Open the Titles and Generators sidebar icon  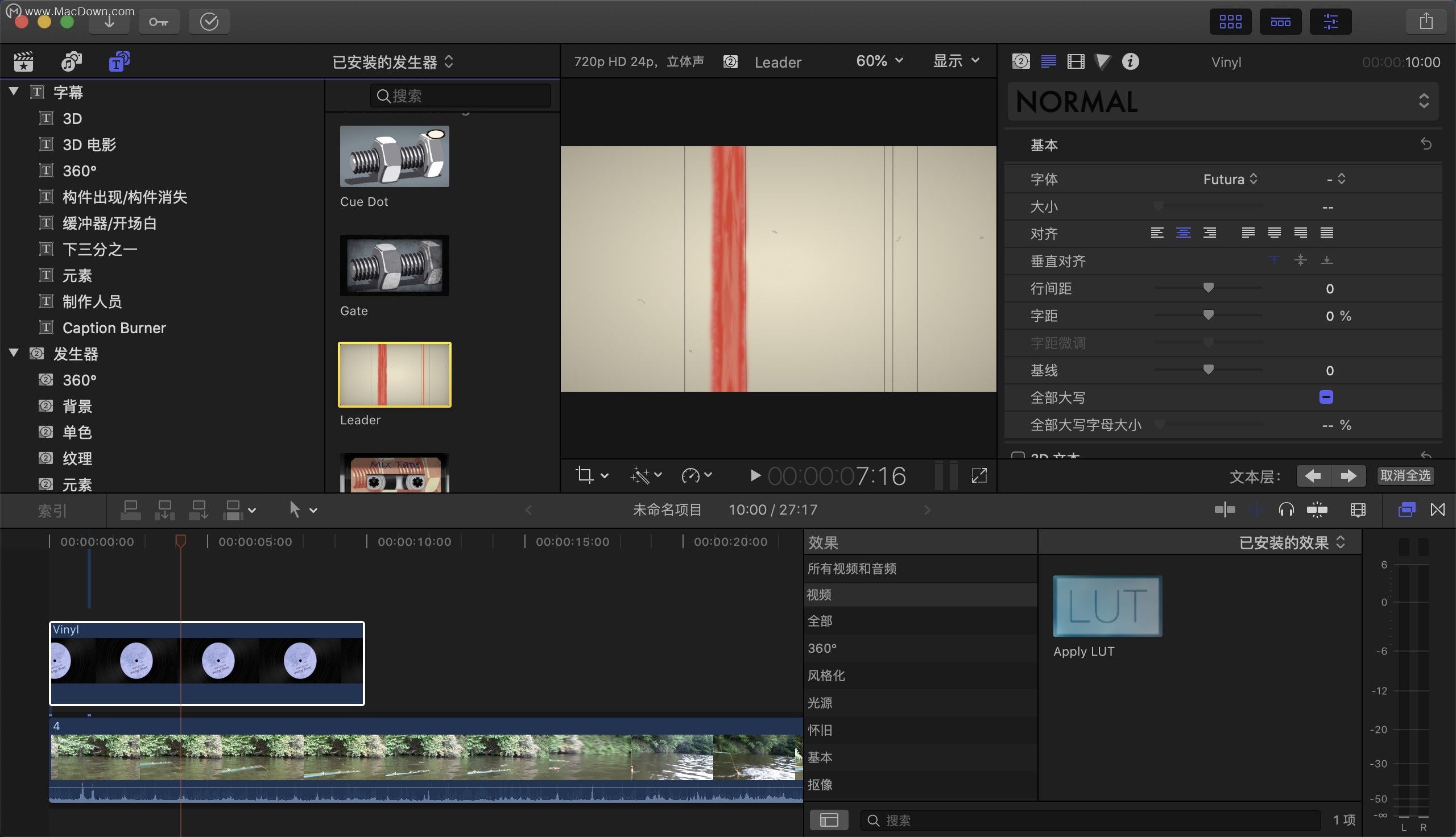(119, 61)
